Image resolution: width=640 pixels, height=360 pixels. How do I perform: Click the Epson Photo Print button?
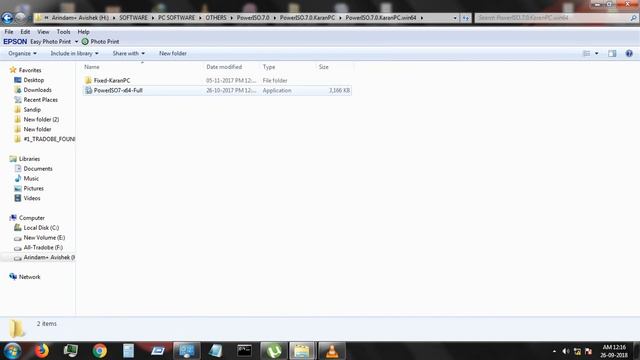100,42
